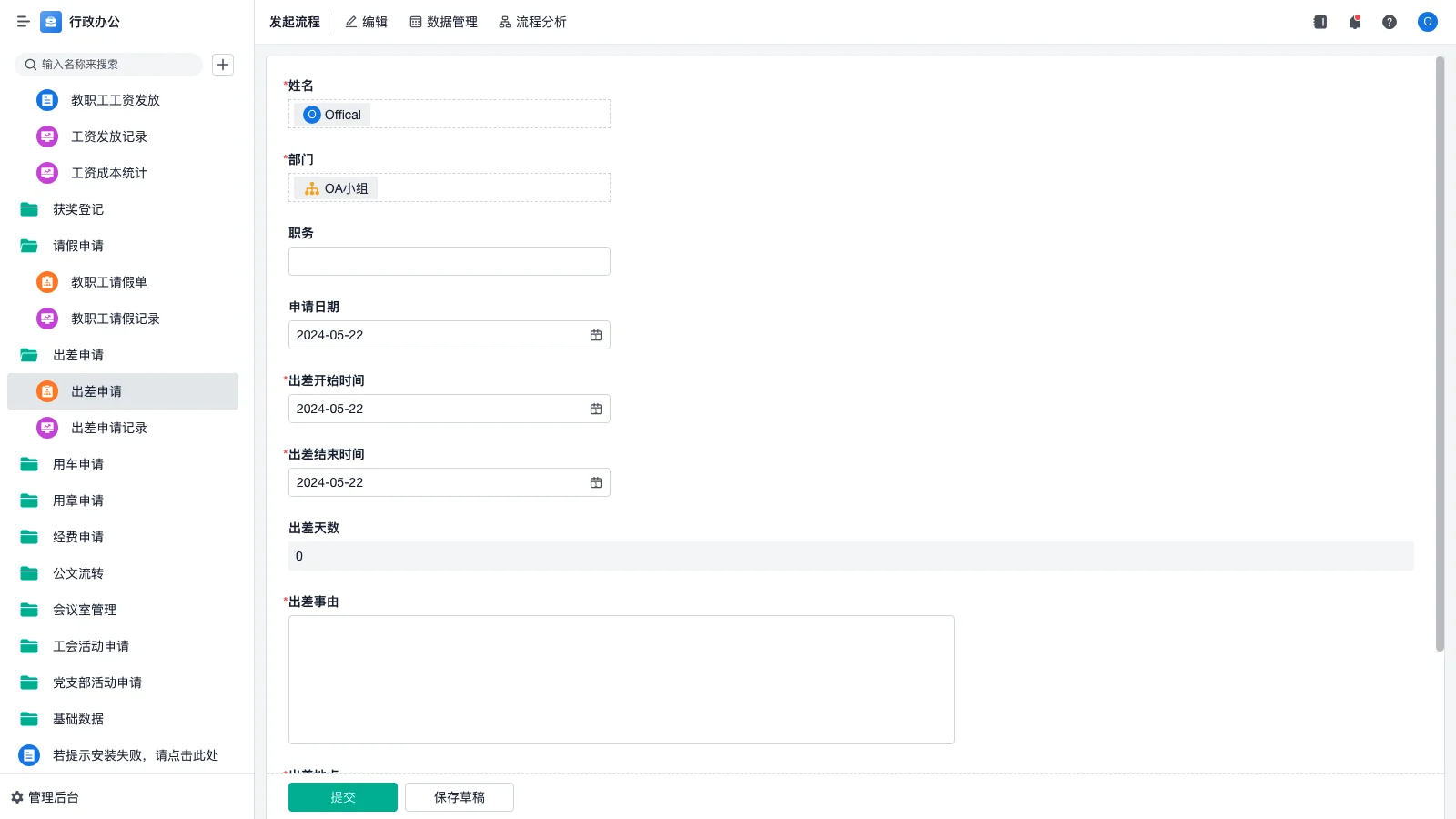
Task: Expand the 获奖登记 folder
Action: 123,209
